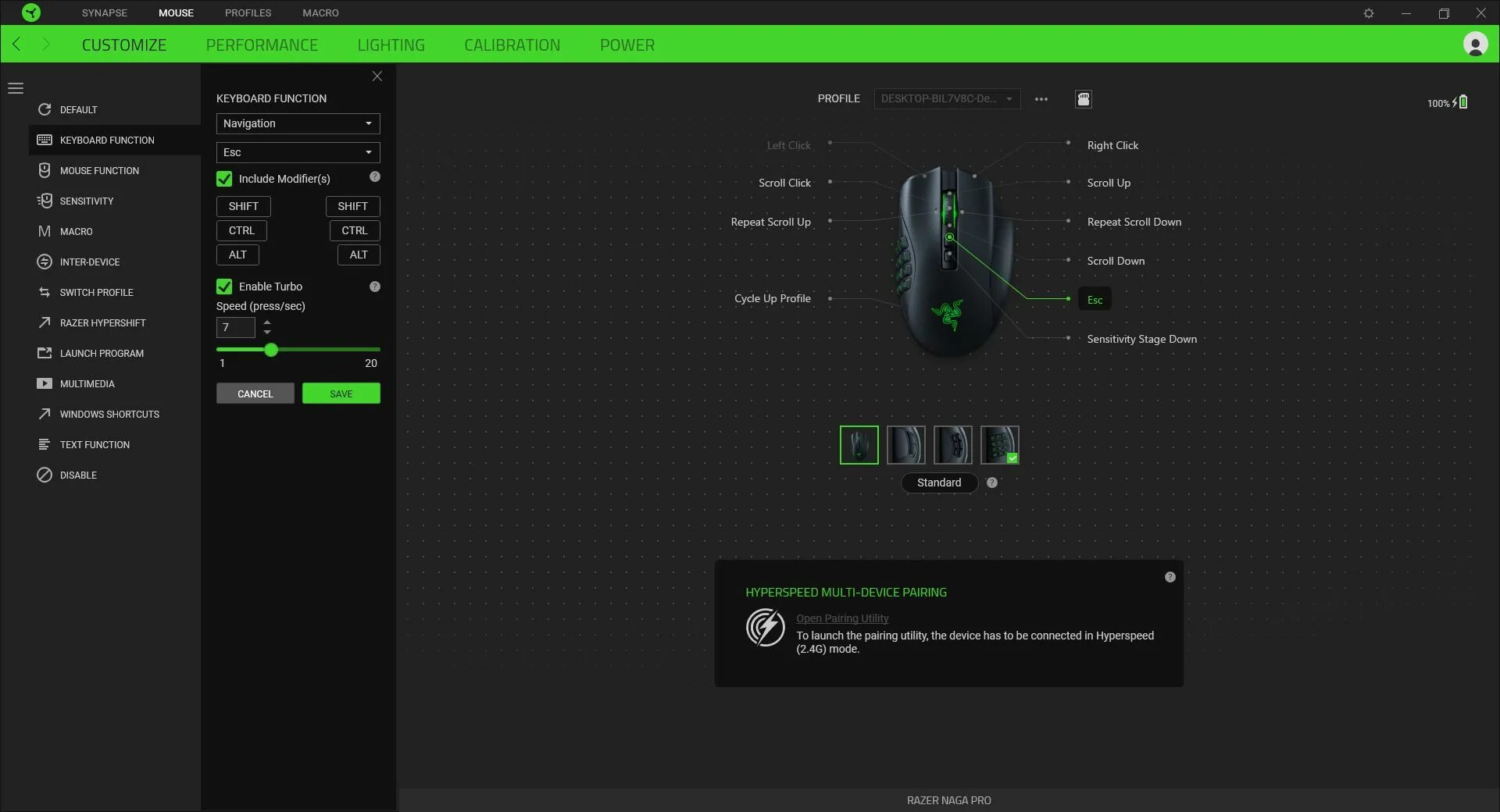
Task: Select the Esc button assignment label
Action: pyautogui.click(x=1095, y=300)
